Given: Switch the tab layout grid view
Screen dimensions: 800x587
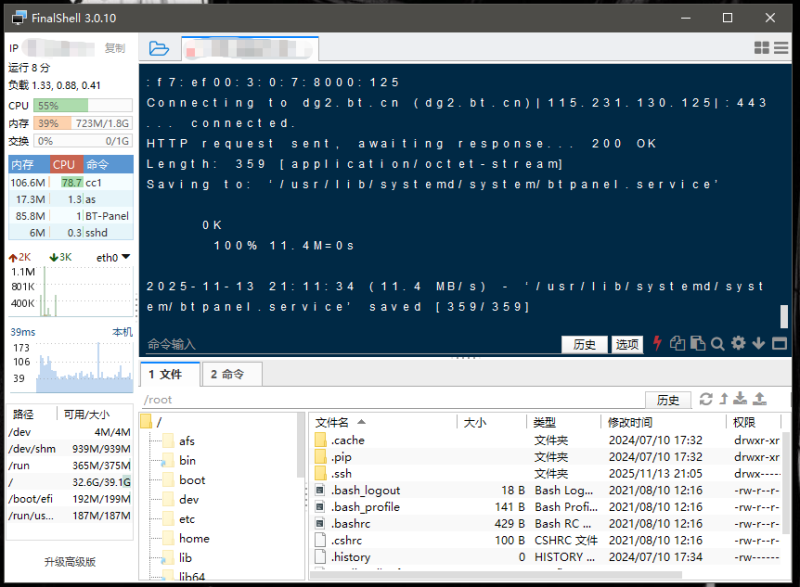Looking at the screenshot, I should coord(761,48).
